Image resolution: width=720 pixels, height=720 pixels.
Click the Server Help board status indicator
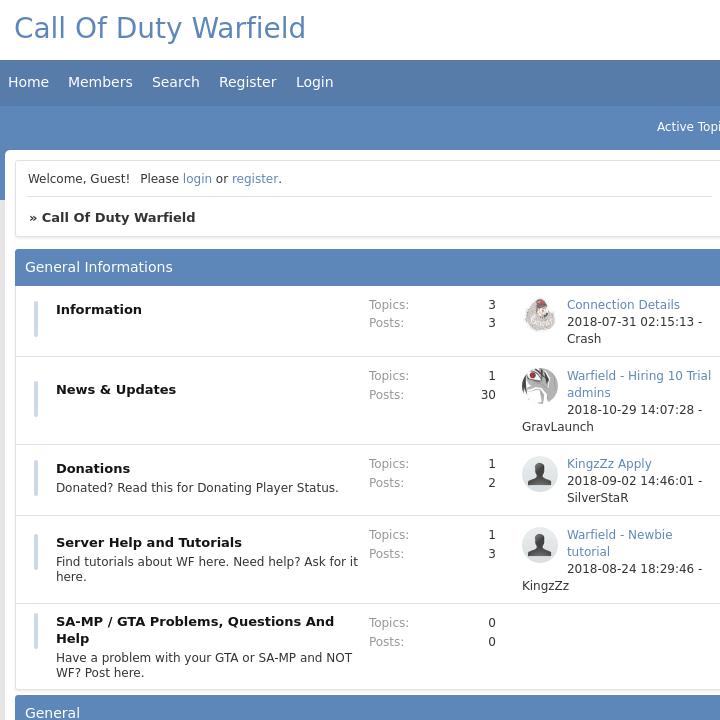[x=36, y=553]
